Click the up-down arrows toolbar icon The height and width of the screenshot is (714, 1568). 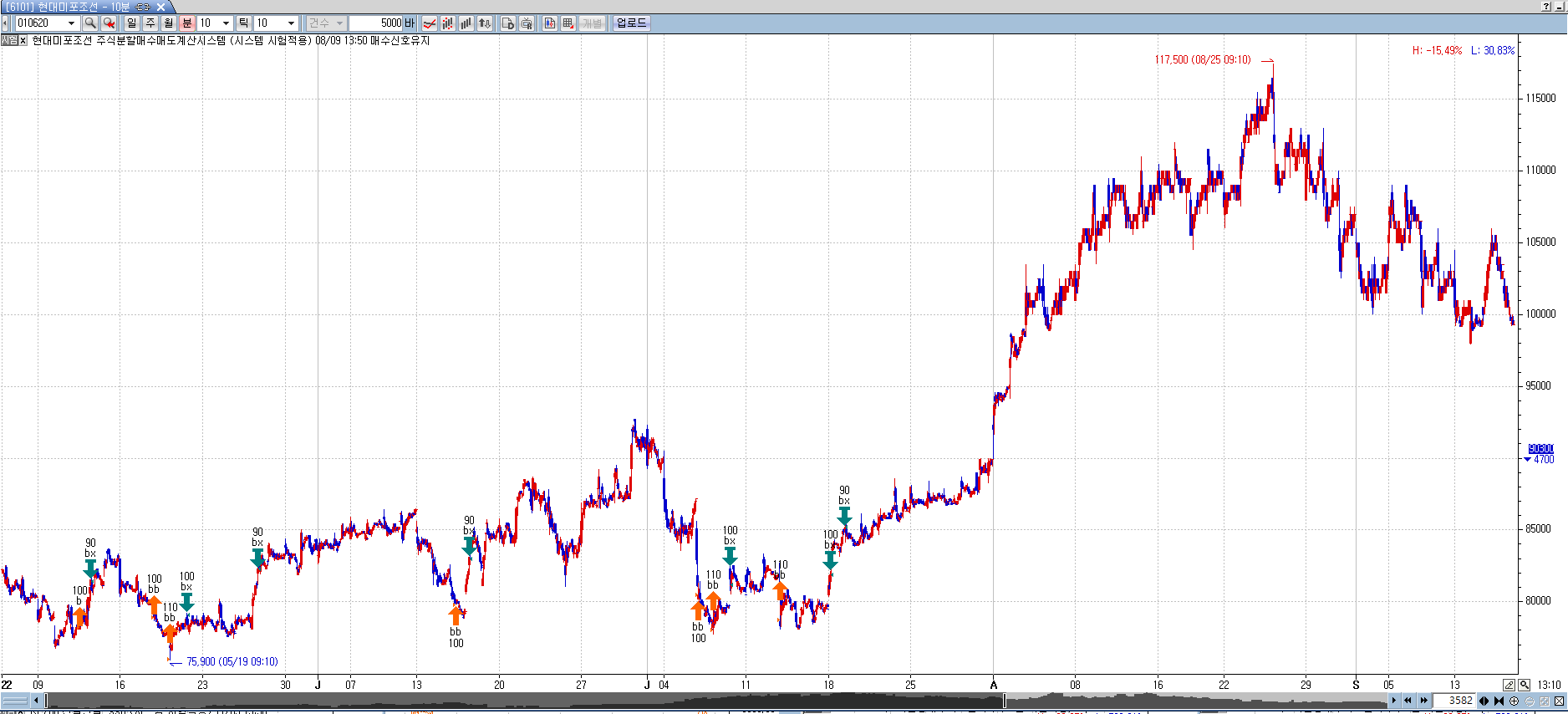[x=485, y=23]
